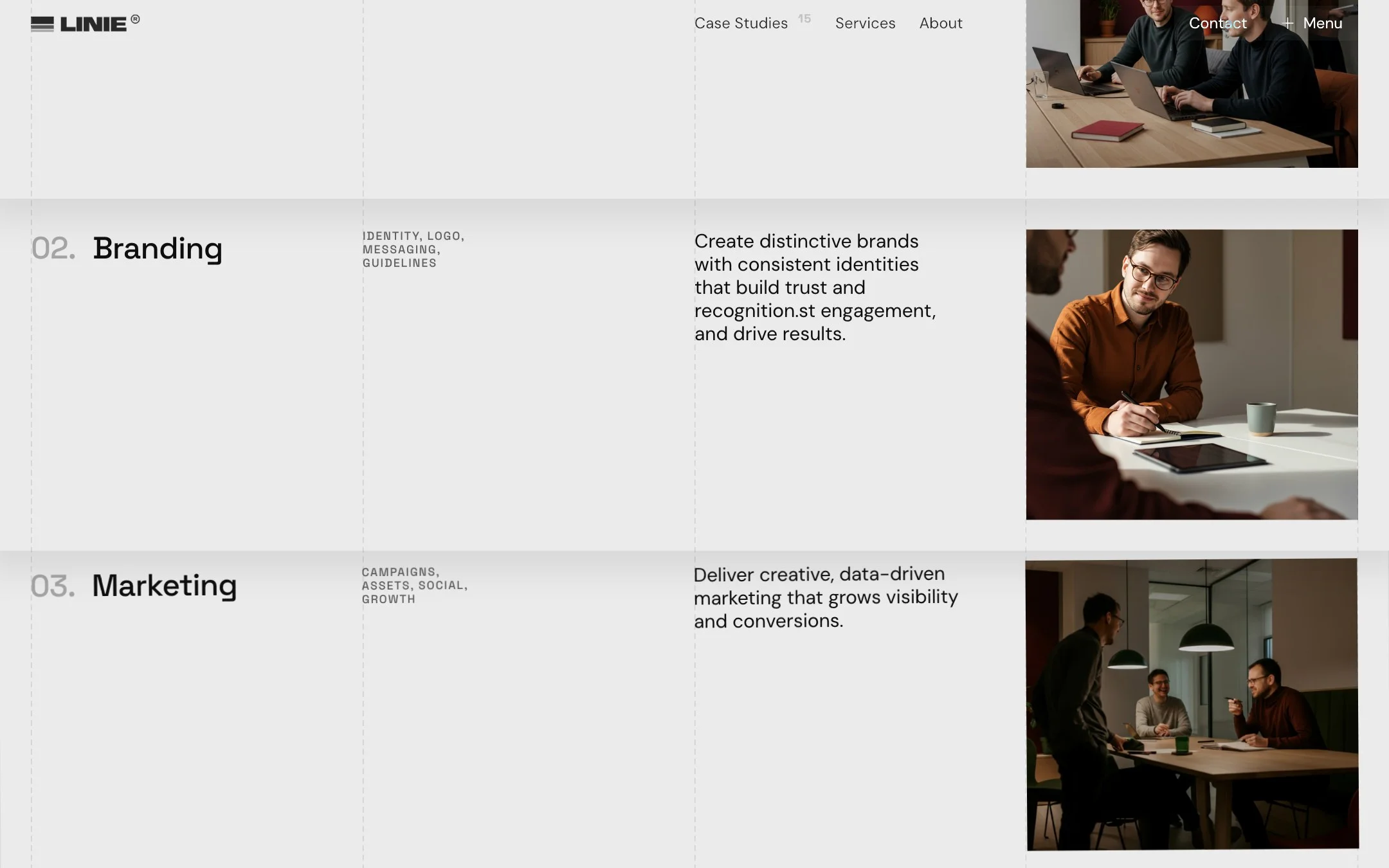Click the Marketing service heading
This screenshot has height=868, width=1389.
165,586
